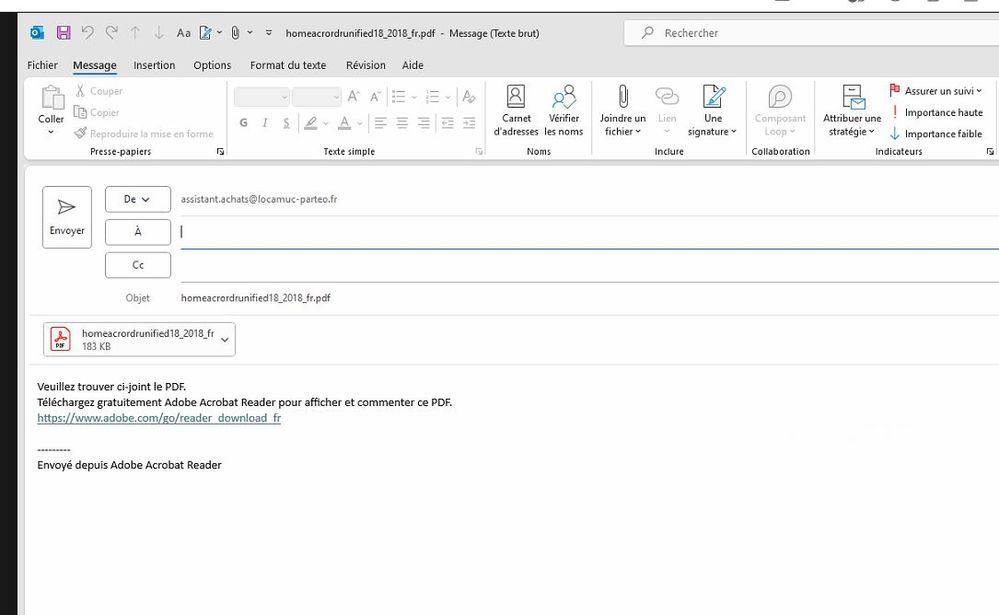Open the Révision tab
The width and height of the screenshot is (999, 615).
click(x=366, y=65)
